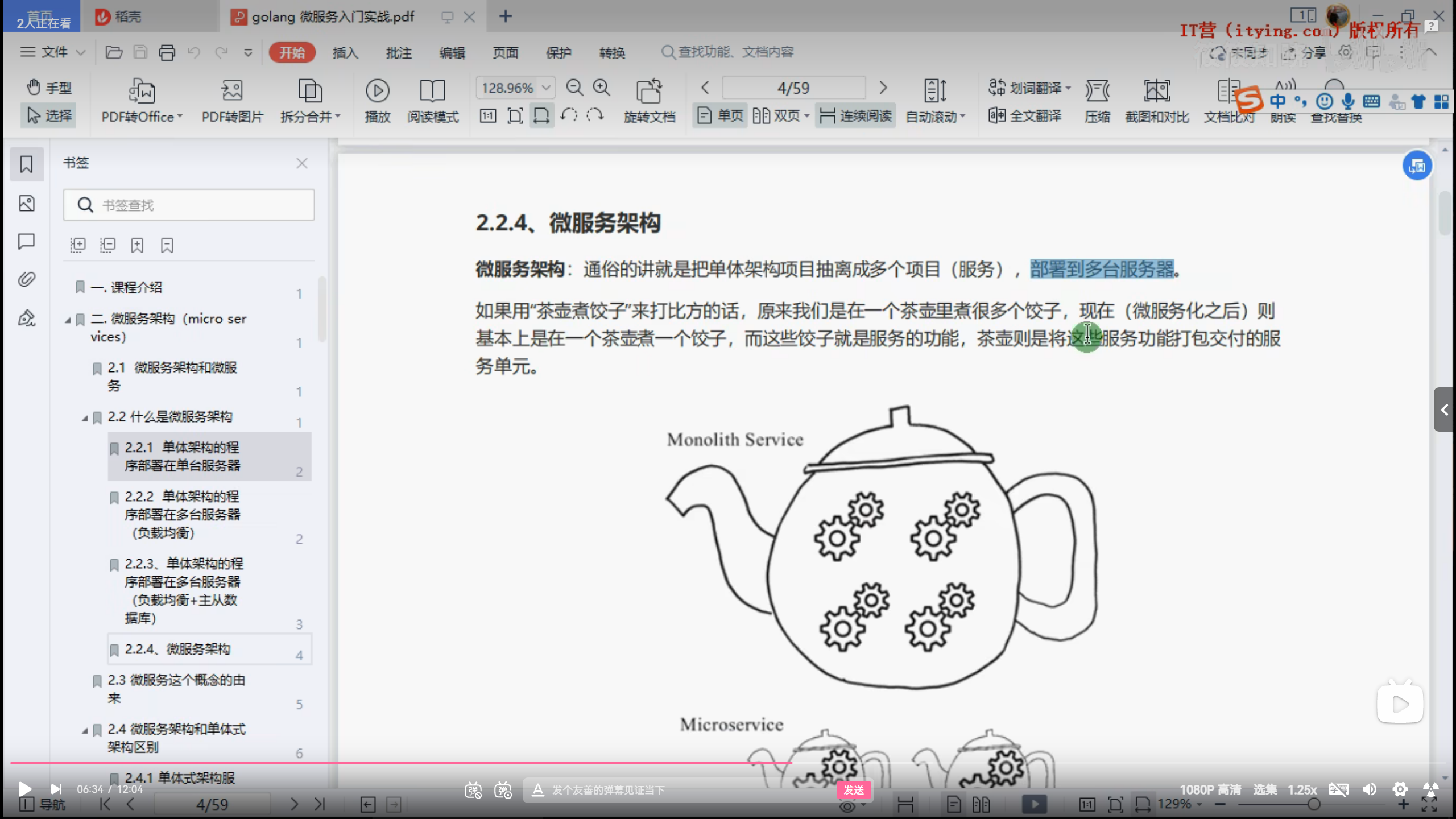Enter 阅读模式 reading mode

point(433,101)
